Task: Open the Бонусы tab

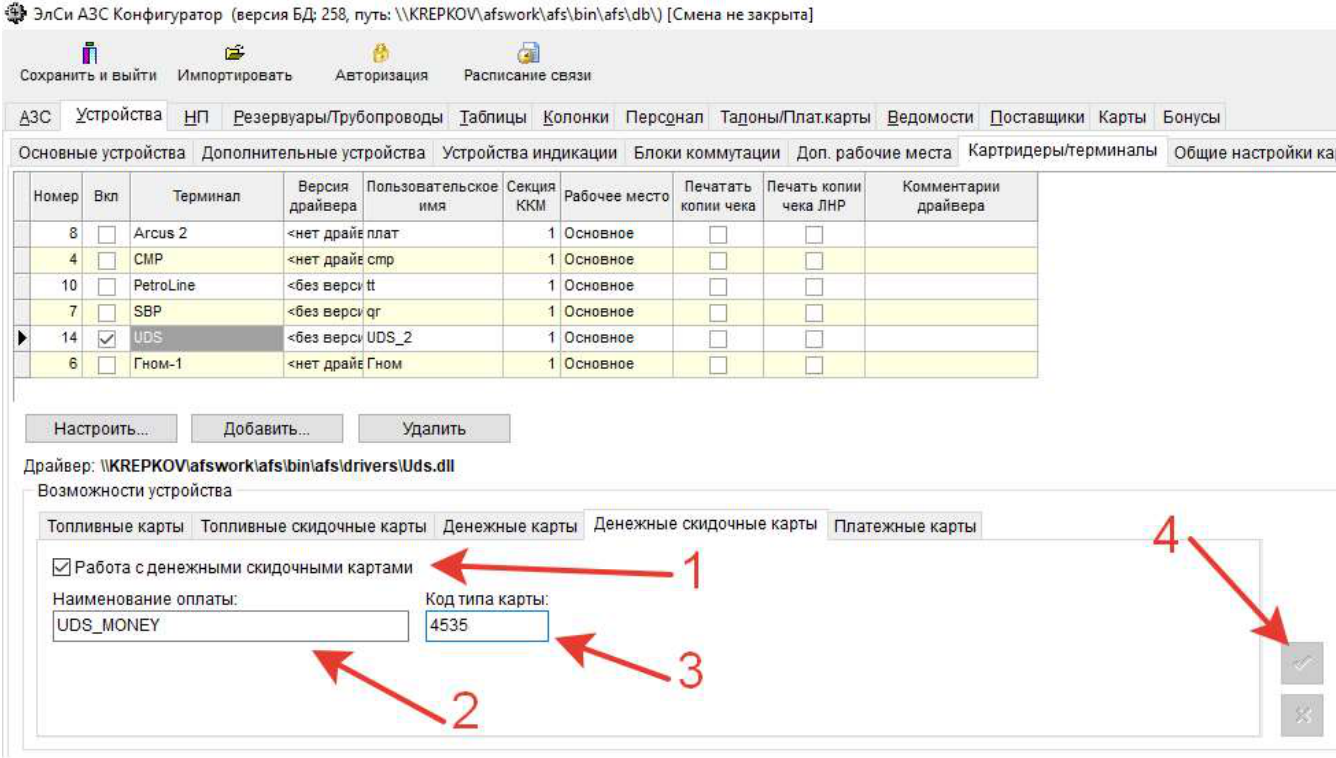Action: pos(1192,117)
